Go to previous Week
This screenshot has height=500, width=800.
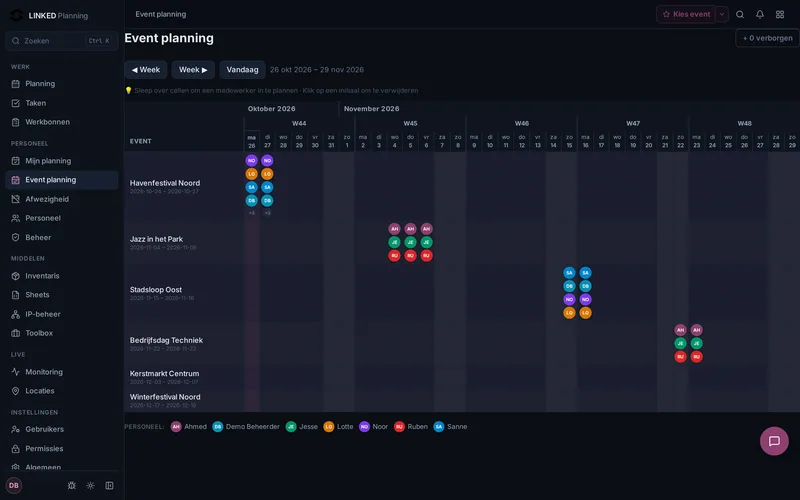146,70
